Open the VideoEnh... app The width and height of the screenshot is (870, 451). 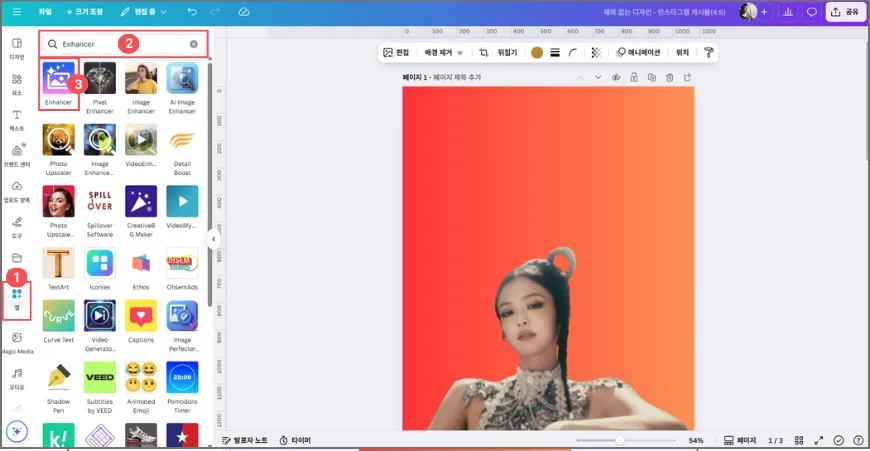tap(141, 145)
